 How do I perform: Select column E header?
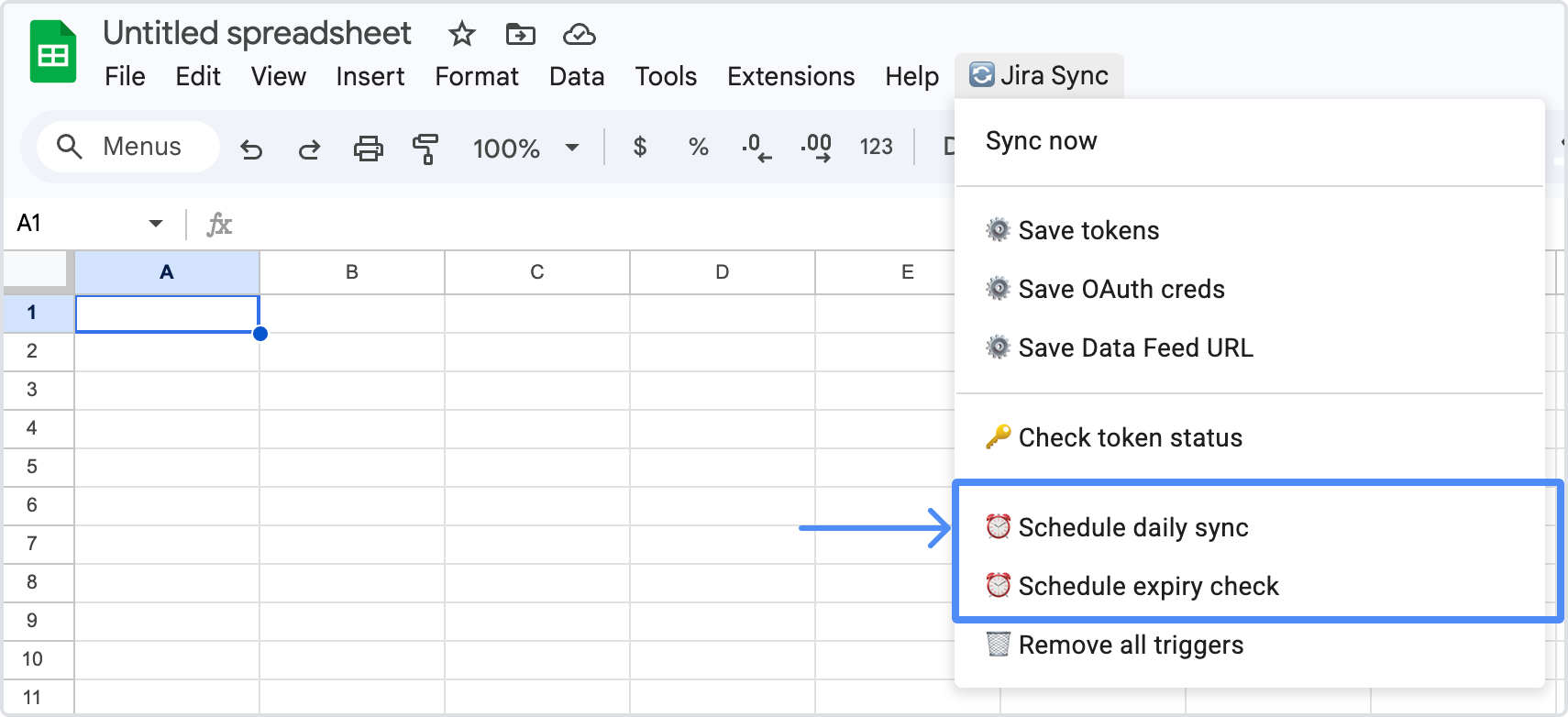click(885, 272)
